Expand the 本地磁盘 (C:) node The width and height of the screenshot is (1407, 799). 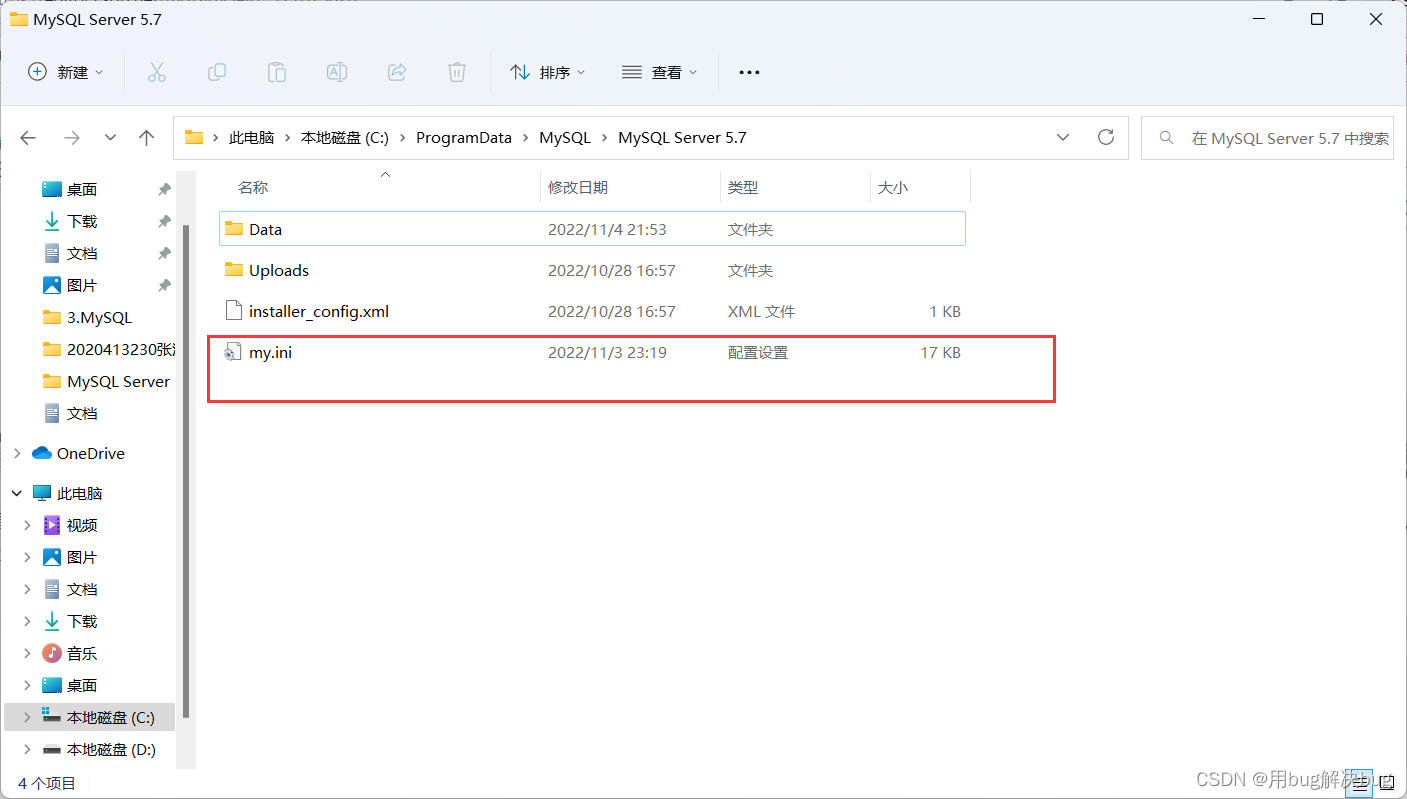click(29, 717)
